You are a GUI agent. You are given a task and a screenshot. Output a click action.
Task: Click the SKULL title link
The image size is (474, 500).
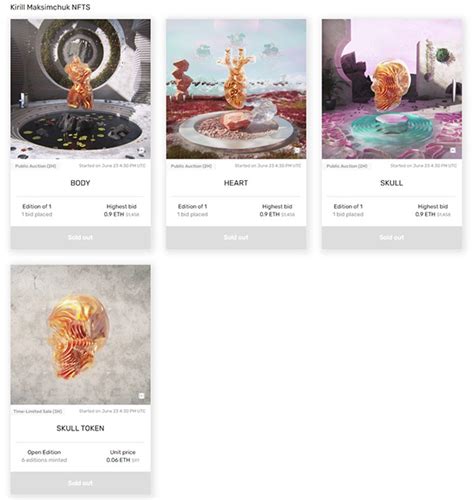point(392,183)
